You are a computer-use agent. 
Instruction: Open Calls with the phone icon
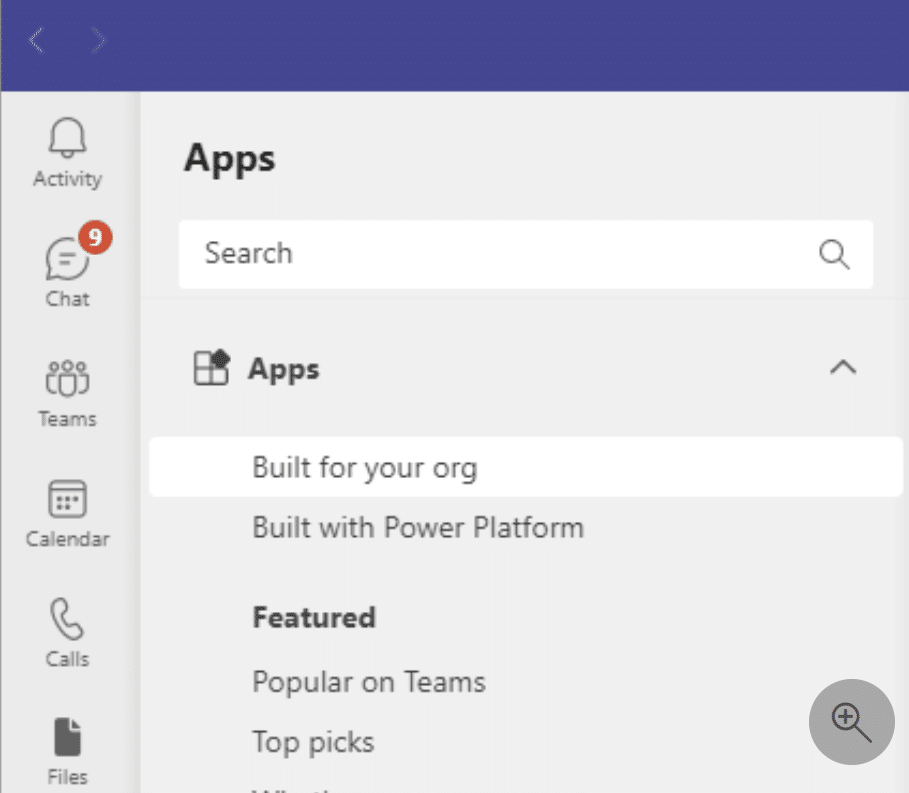pos(67,621)
